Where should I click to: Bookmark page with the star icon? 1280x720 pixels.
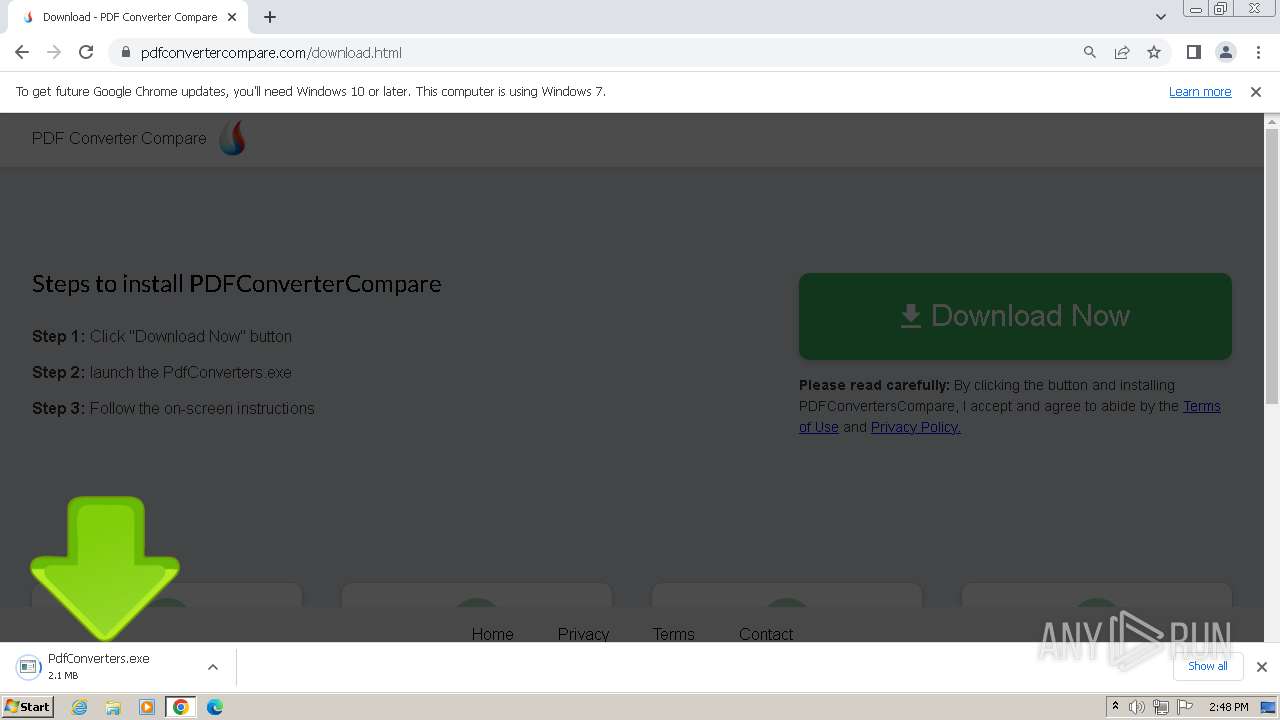(x=1154, y=52)
